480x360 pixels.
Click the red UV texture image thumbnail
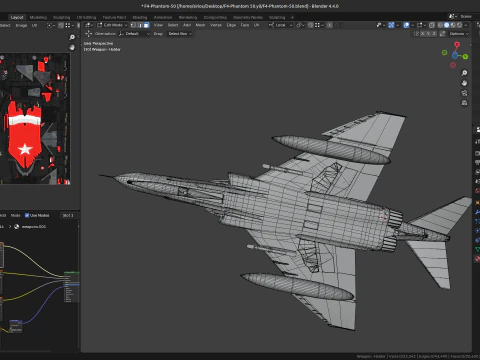[x=35, y=119]
